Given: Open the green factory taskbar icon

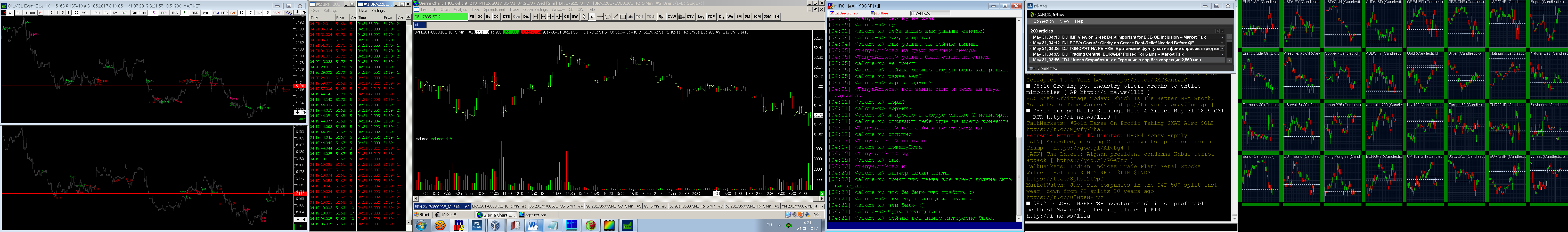Looking at the screenshot, I should [x=627, y=225].
